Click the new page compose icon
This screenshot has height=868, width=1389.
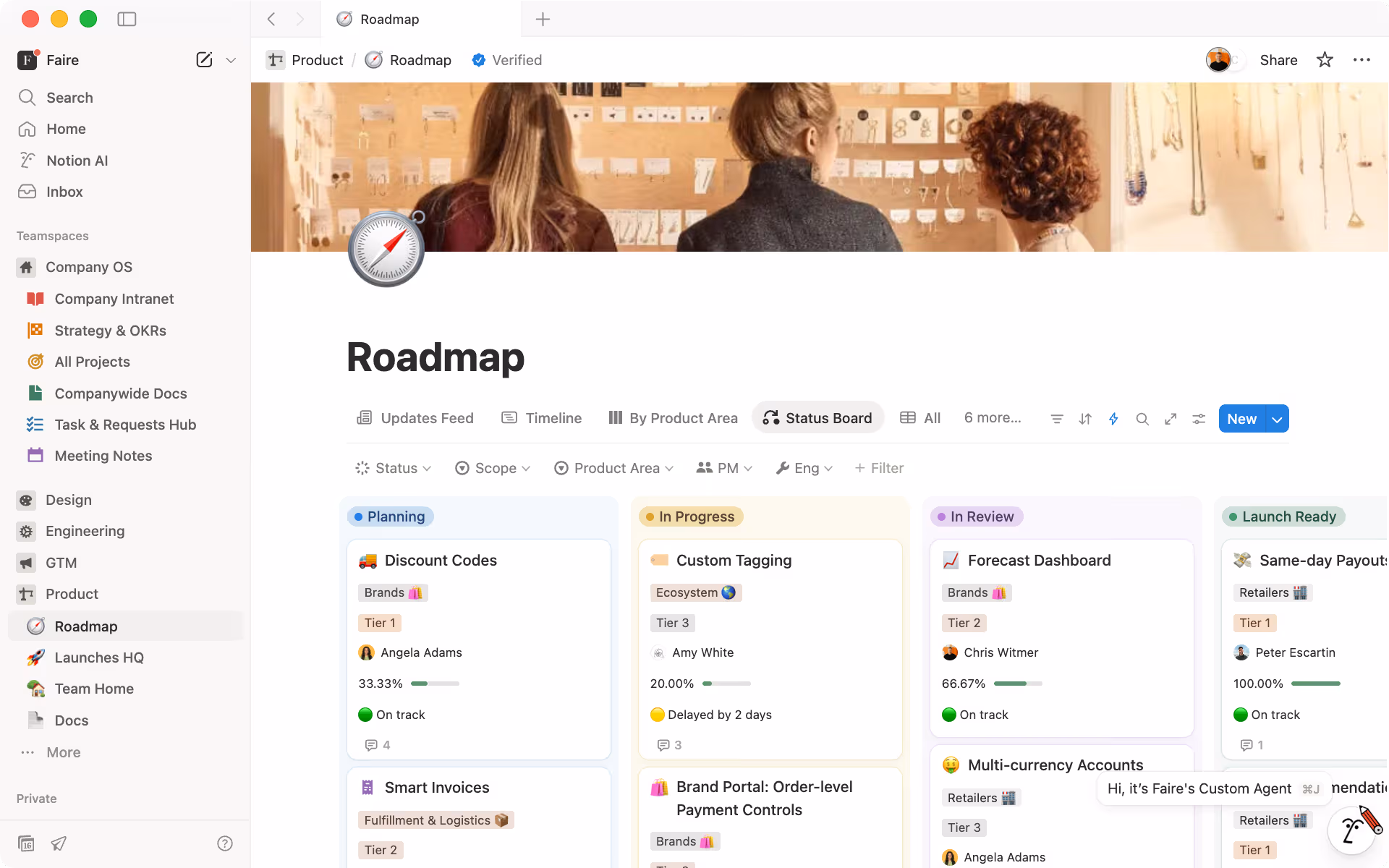[204, 60]
